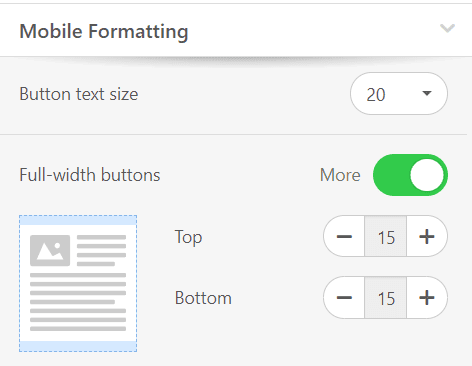Click the dropdown arrow beside value 20

point(427,93)
